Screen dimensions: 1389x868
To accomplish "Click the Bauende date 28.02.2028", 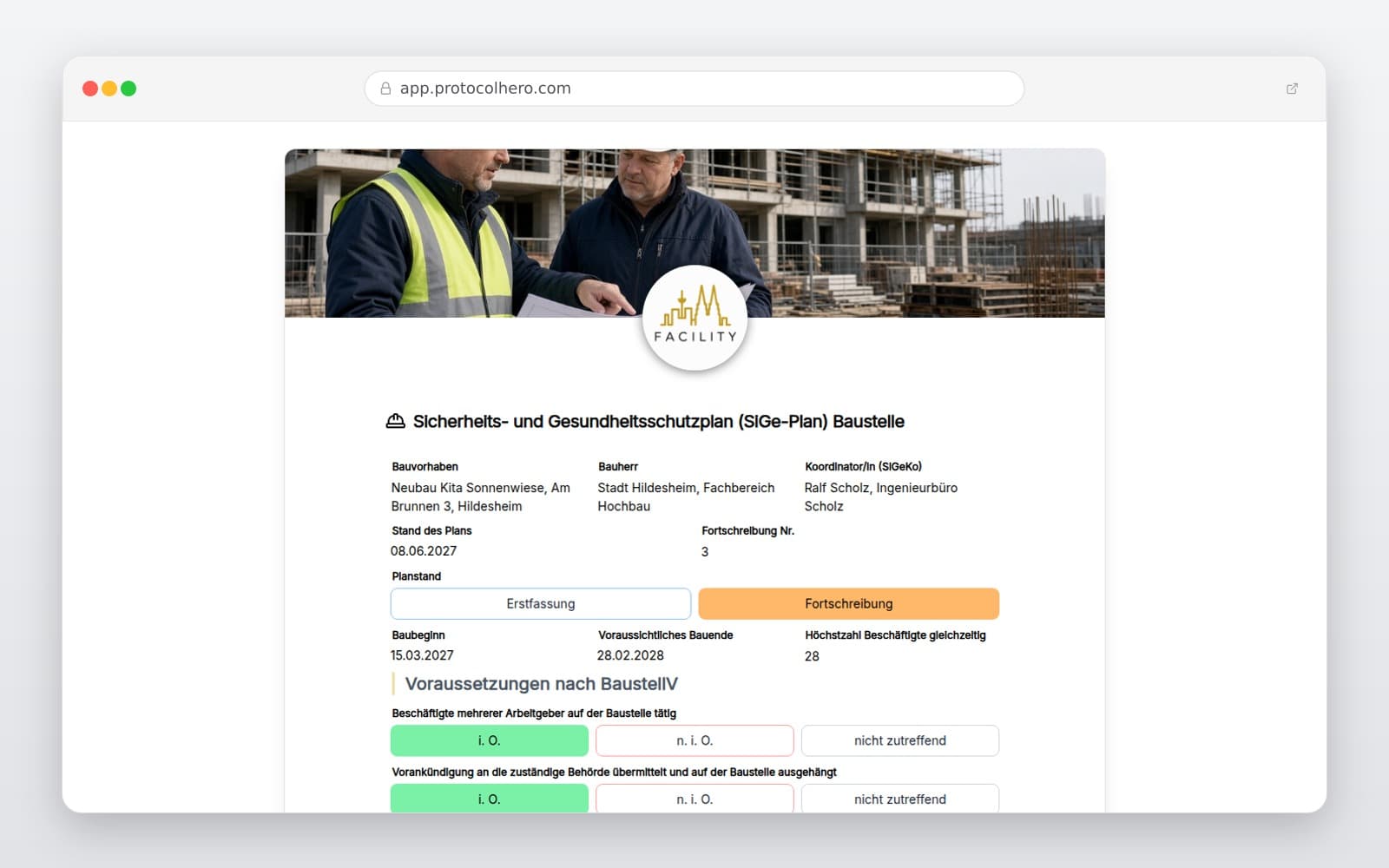I will pyautogui.click(x=630, y=655).
